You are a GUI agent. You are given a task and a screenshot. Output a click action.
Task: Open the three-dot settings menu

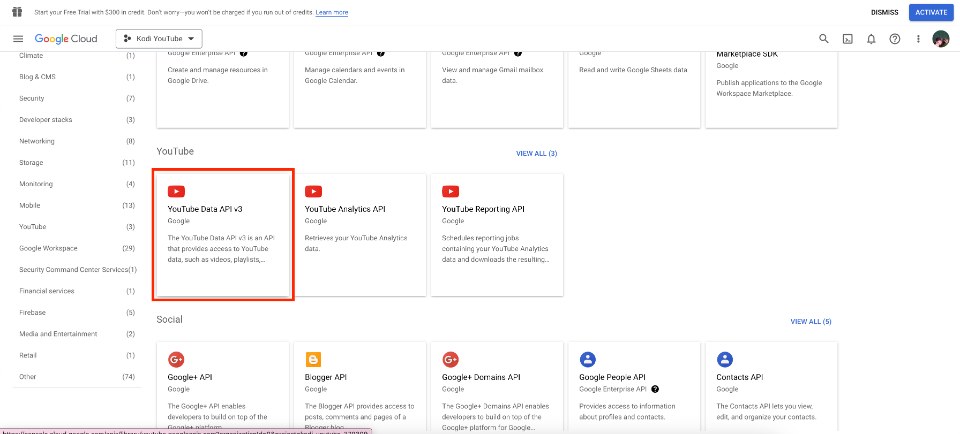click(918, 39)
